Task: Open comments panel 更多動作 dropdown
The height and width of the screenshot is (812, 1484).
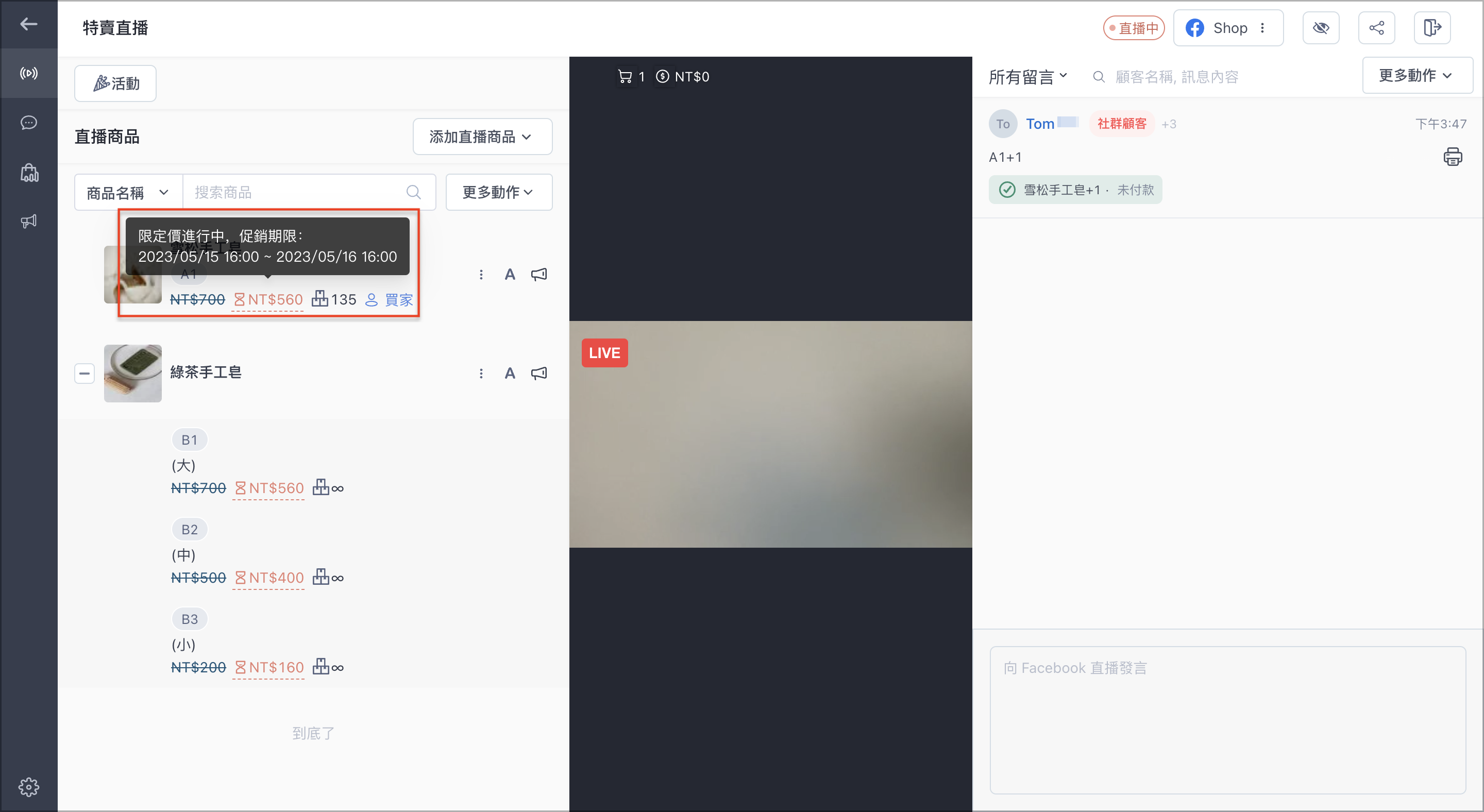Action: click(x=1416, y=75)
